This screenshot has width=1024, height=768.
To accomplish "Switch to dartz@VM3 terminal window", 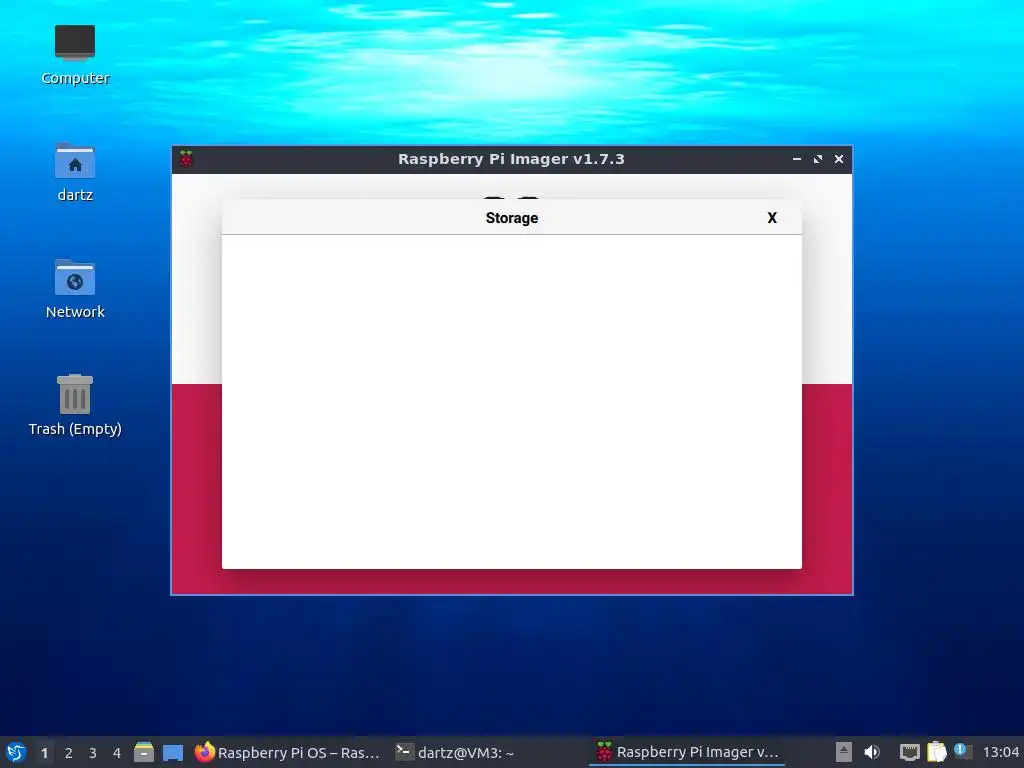I will coord(455,752).
